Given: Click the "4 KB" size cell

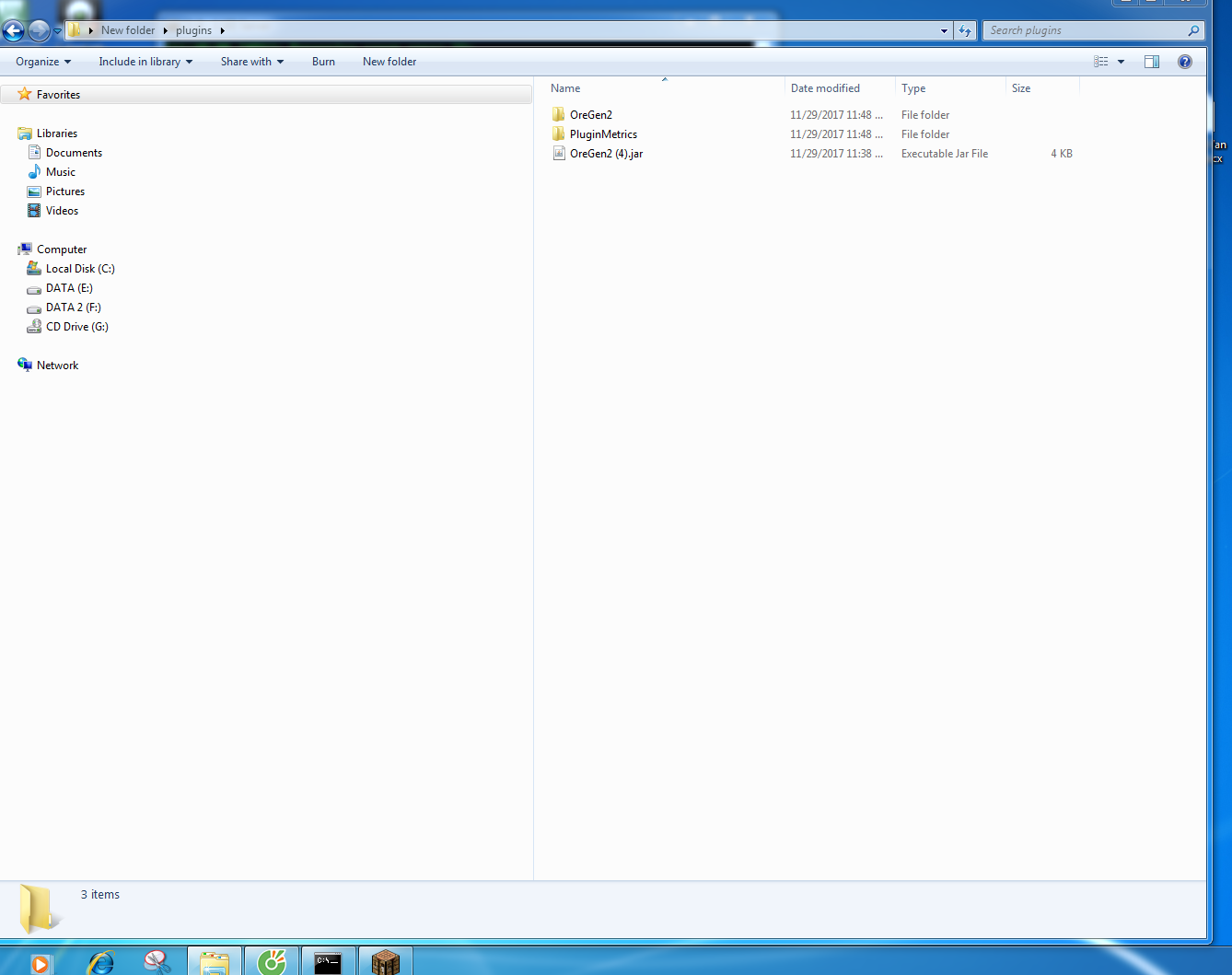Looking at the screenshot, I should [1062, 154].
